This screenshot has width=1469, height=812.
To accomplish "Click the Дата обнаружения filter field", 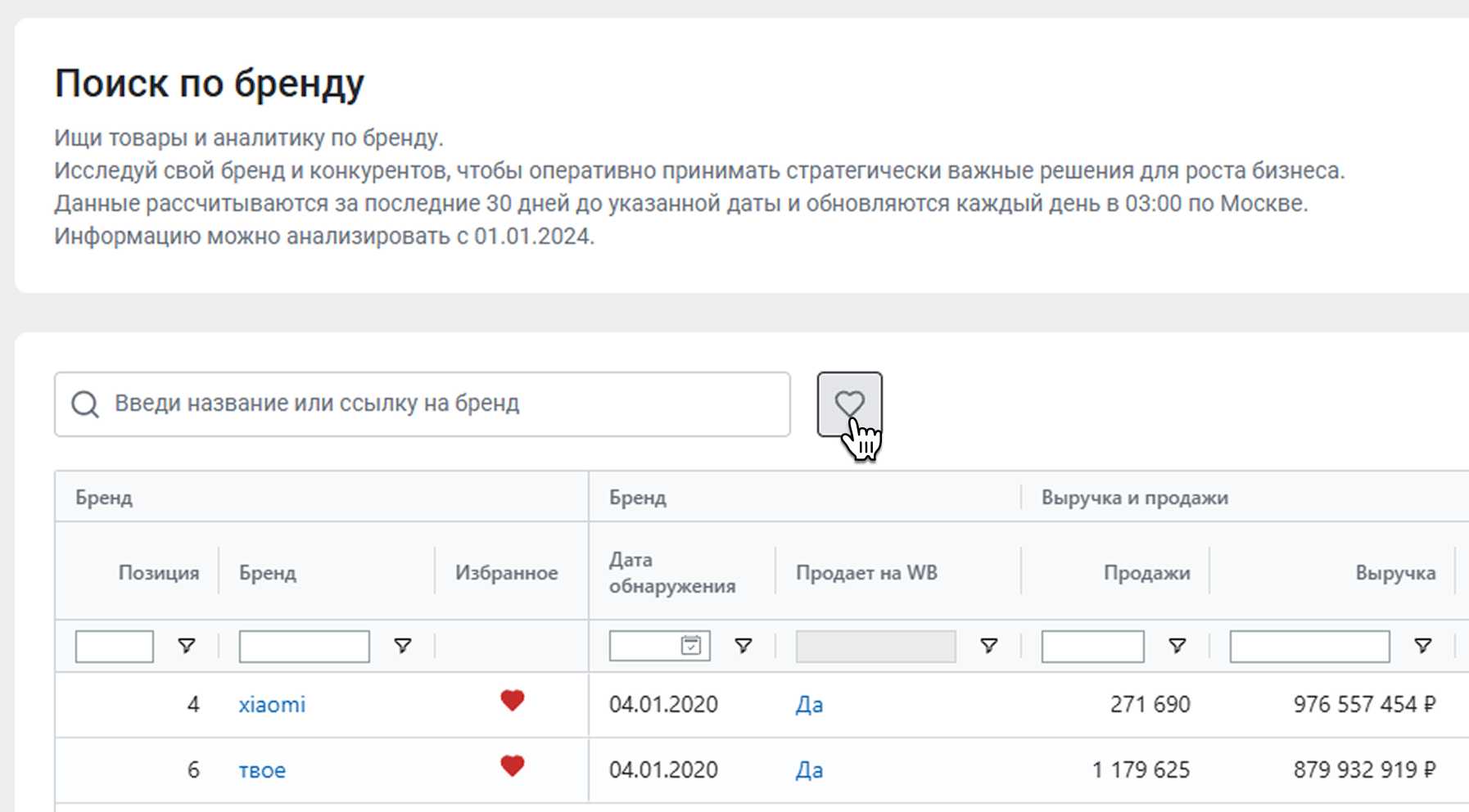I will (659, 646).
